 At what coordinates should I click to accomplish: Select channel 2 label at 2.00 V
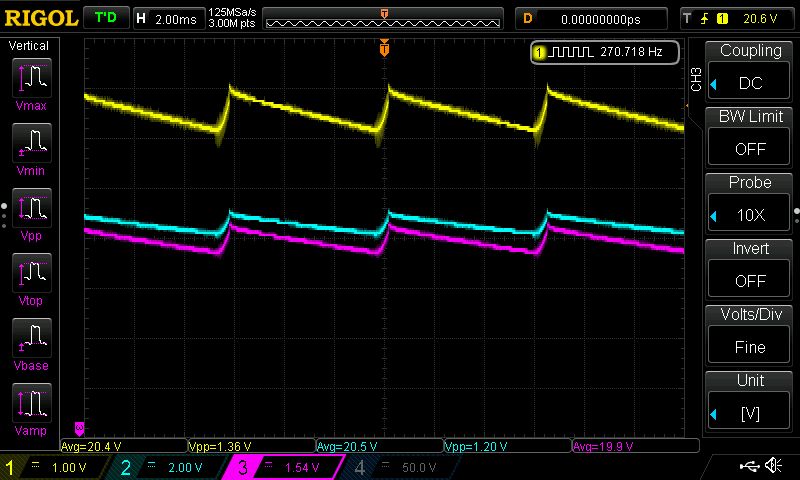(x=168, y=467)
